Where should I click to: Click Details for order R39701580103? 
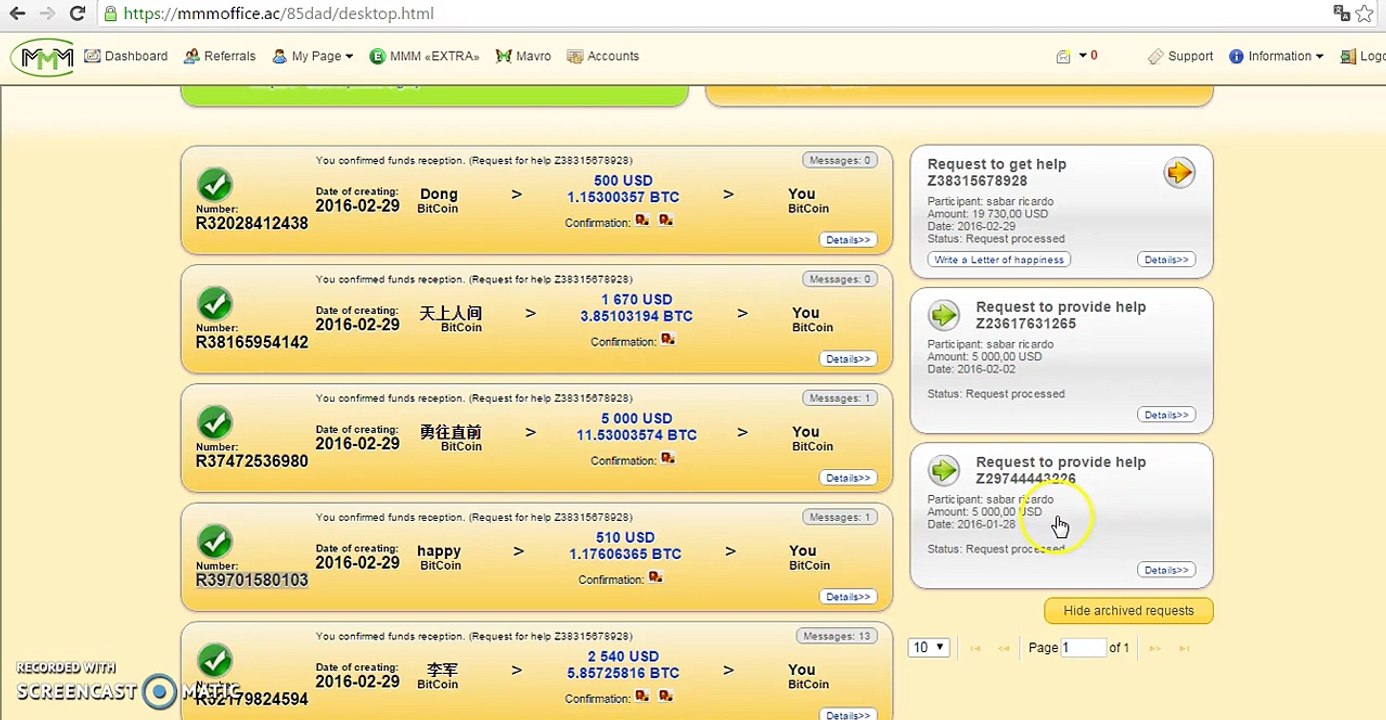click(848, 597)
